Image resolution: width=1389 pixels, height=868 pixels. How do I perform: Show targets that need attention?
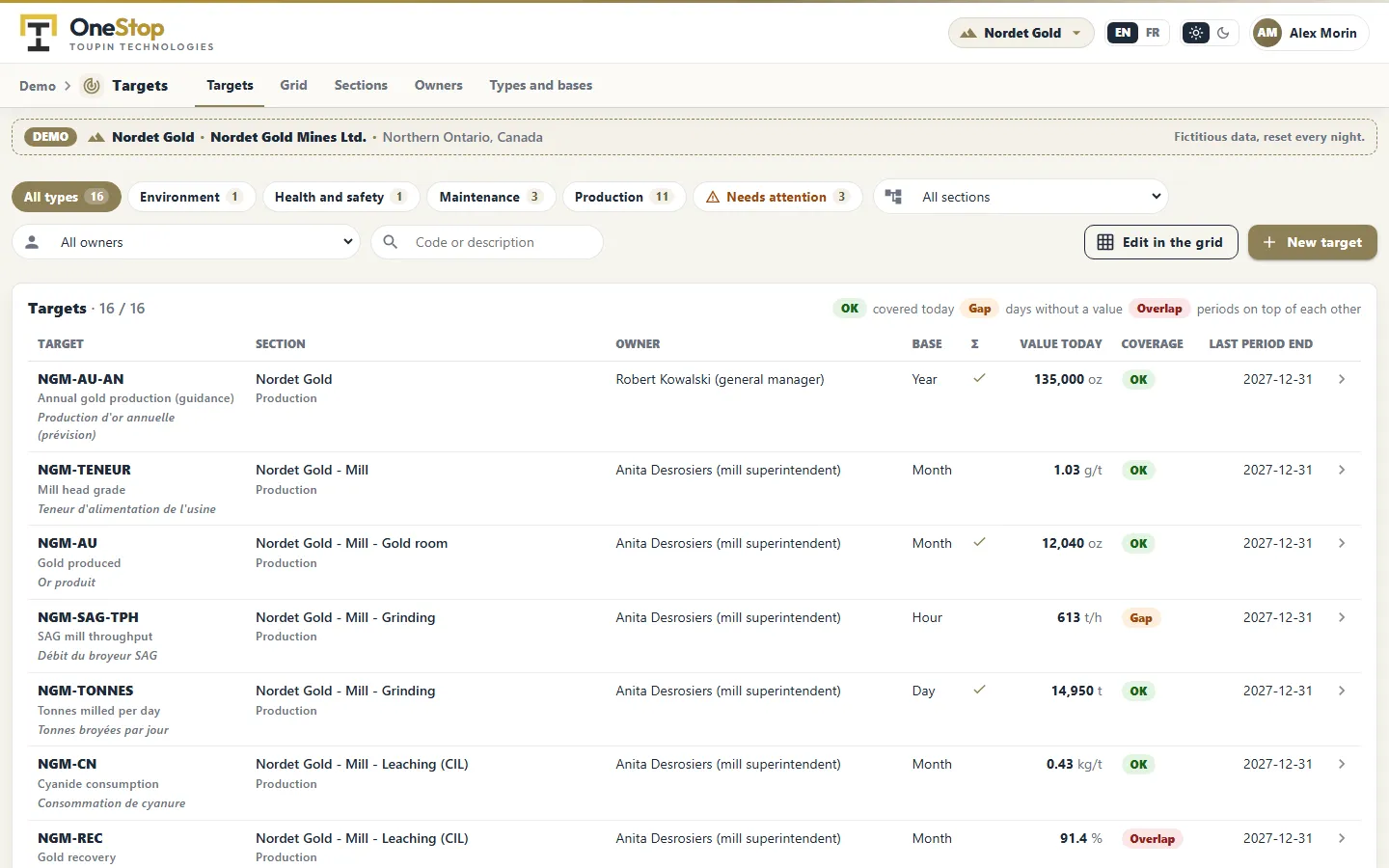pyautogui.click(x=777, y=197)
